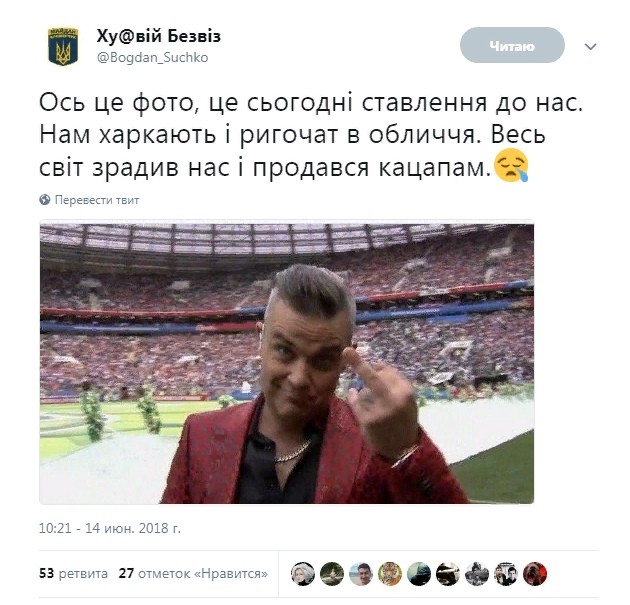Open the last red liker avatar

coord(535,574)
